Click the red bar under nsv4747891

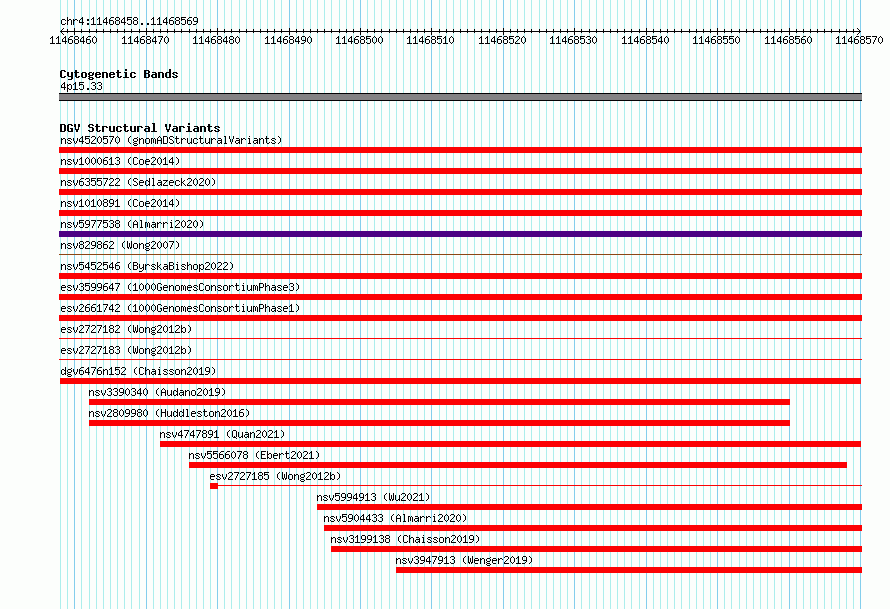coord(511,444)
